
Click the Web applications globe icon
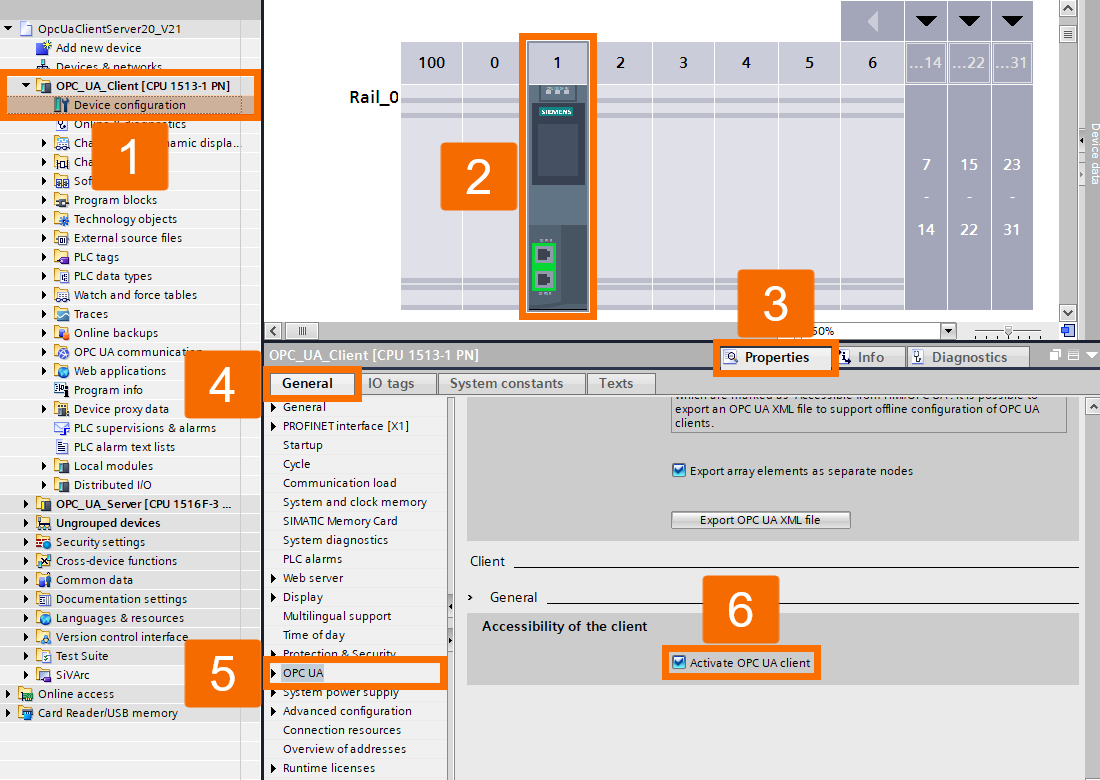point(62,371)
